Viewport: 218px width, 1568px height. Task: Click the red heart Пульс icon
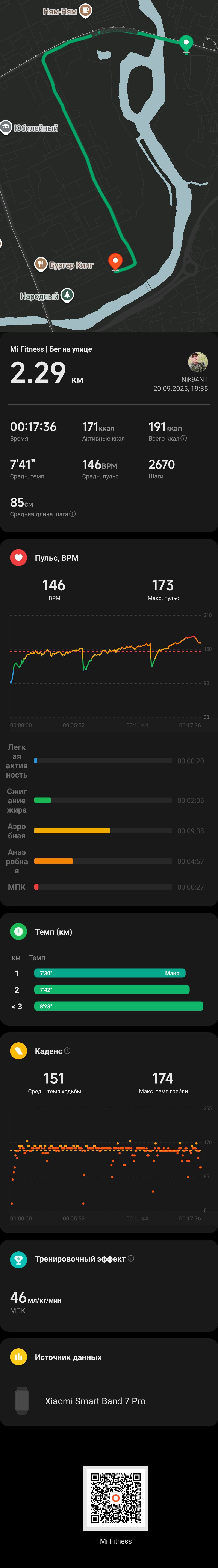click(x=19, y=557)
